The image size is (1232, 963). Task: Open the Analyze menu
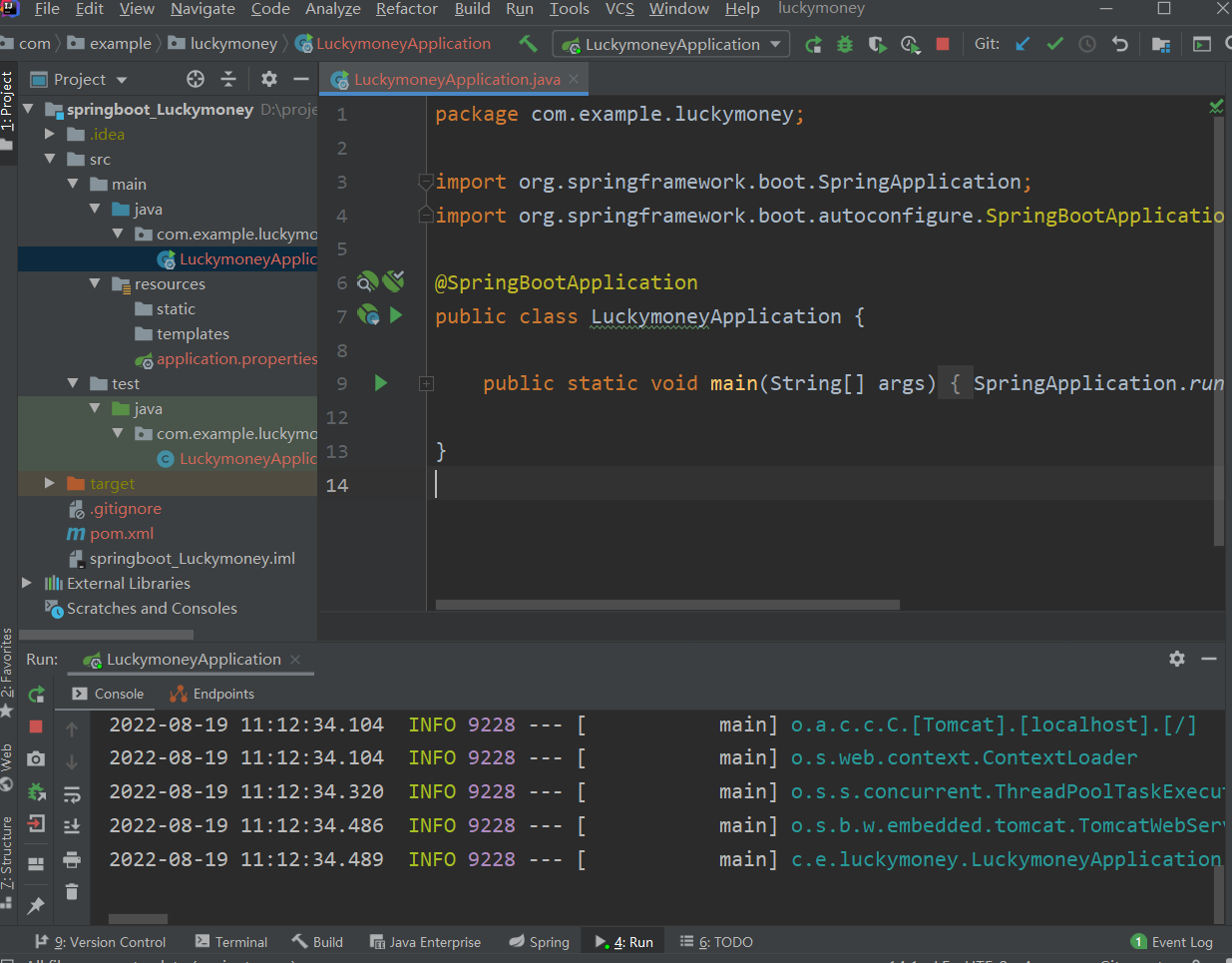[333, 9]
